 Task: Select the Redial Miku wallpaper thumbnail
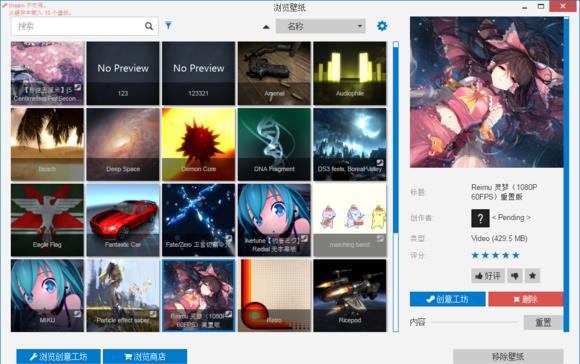[x=274, y=220]
